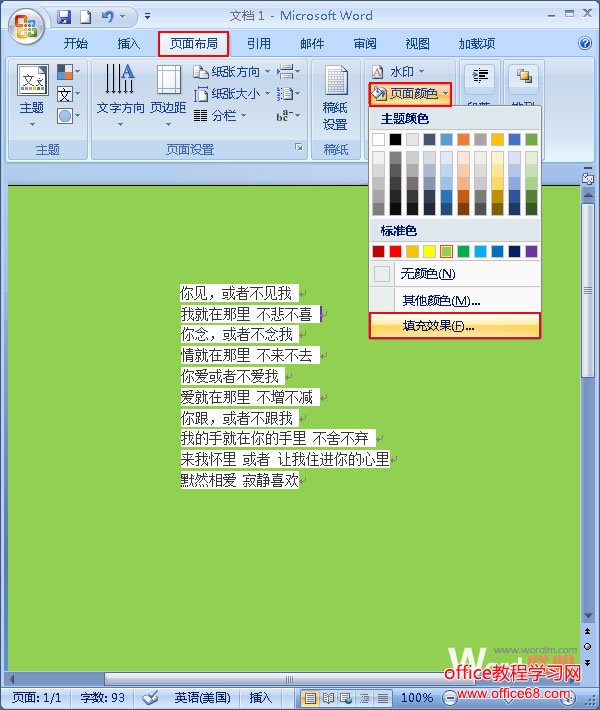Pick black theme color swatch
The image size is (600, 710).
pos(395,139)
